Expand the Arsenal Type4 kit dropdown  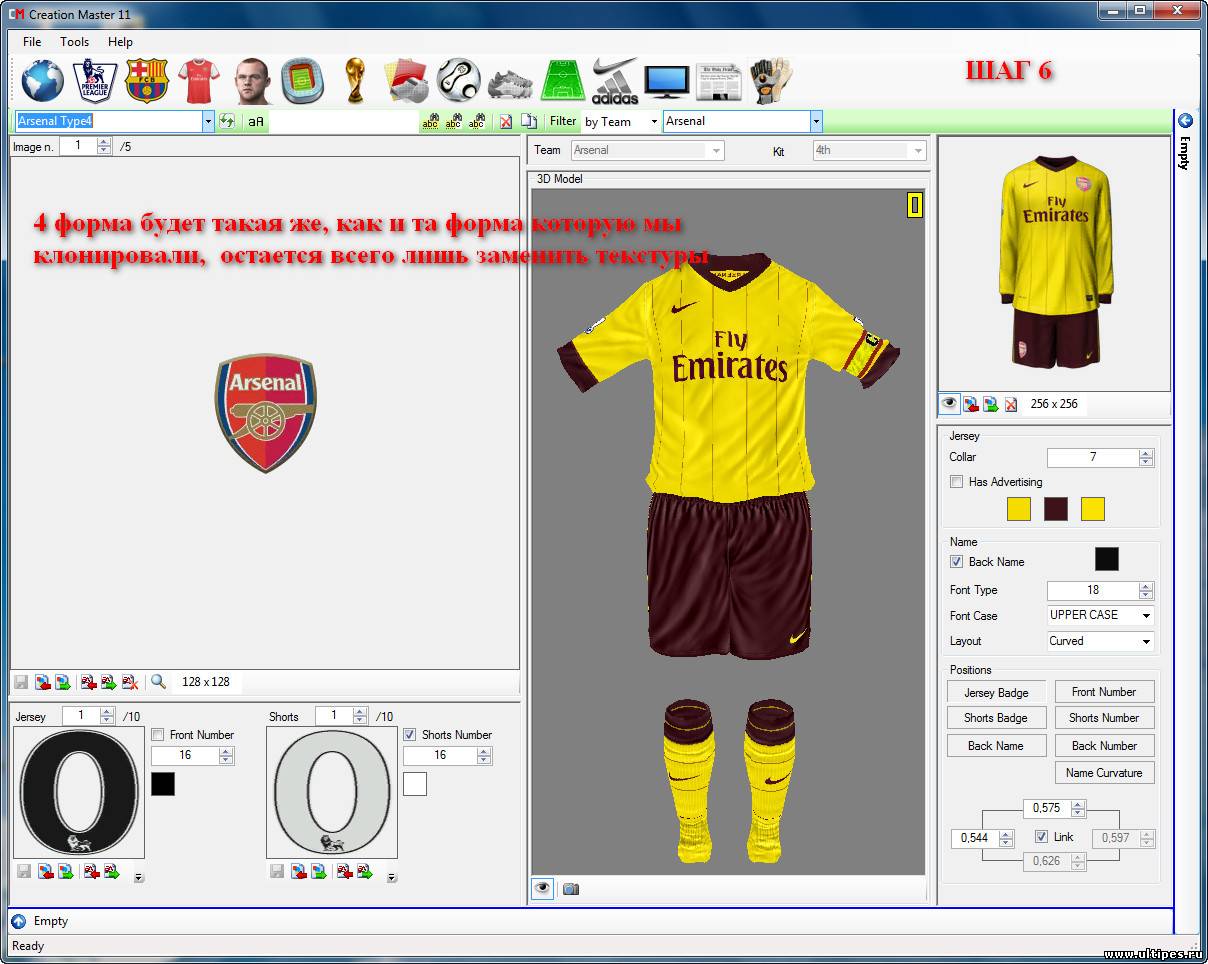208,121
